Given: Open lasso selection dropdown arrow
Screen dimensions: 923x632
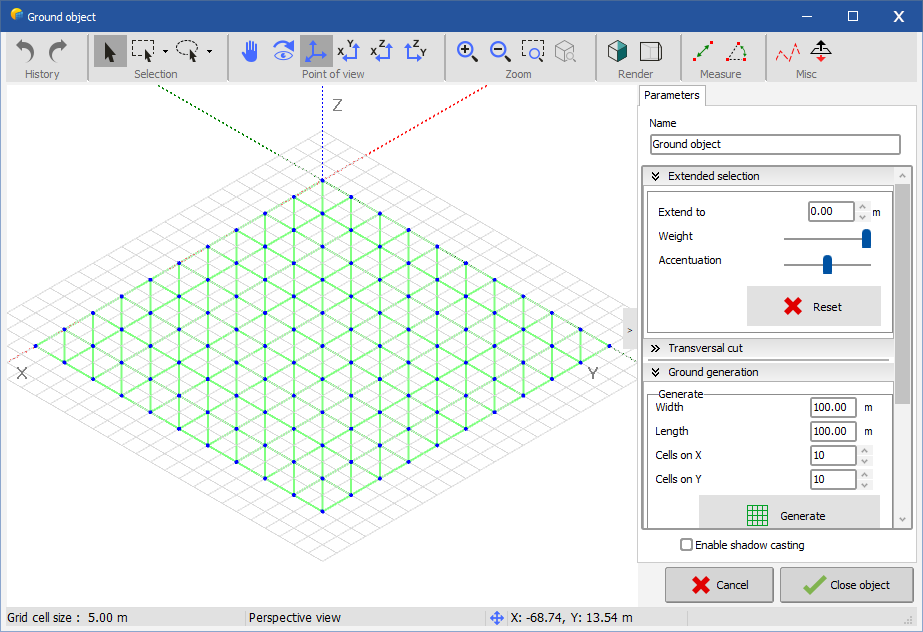Looking at the screenshot, I should pyautogui.click(x=210, y=52).
